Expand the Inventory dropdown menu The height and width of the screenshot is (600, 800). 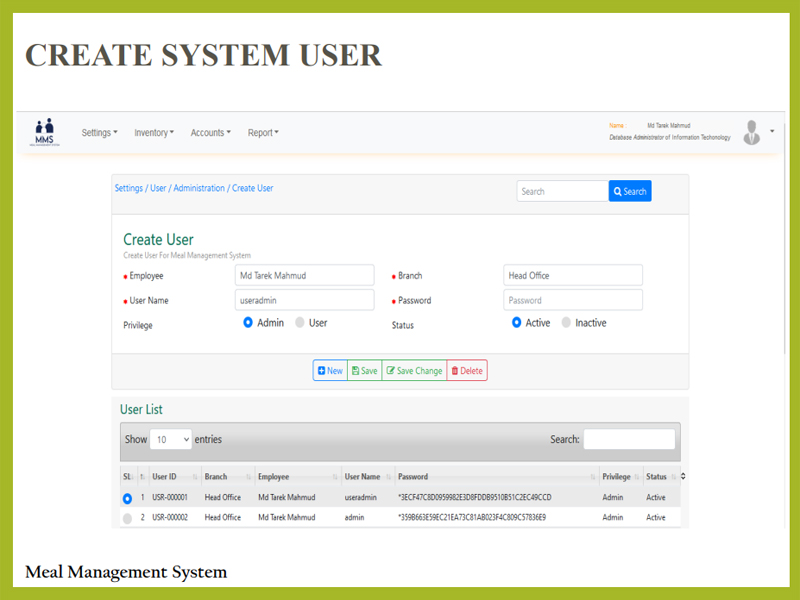pos(154,133)
